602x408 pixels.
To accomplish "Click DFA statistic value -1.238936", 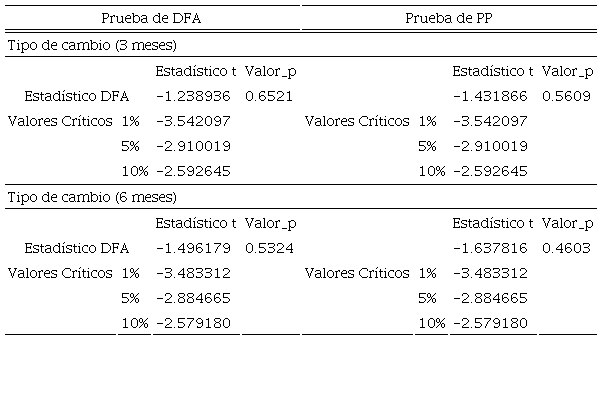I will [x=193, y=97].
